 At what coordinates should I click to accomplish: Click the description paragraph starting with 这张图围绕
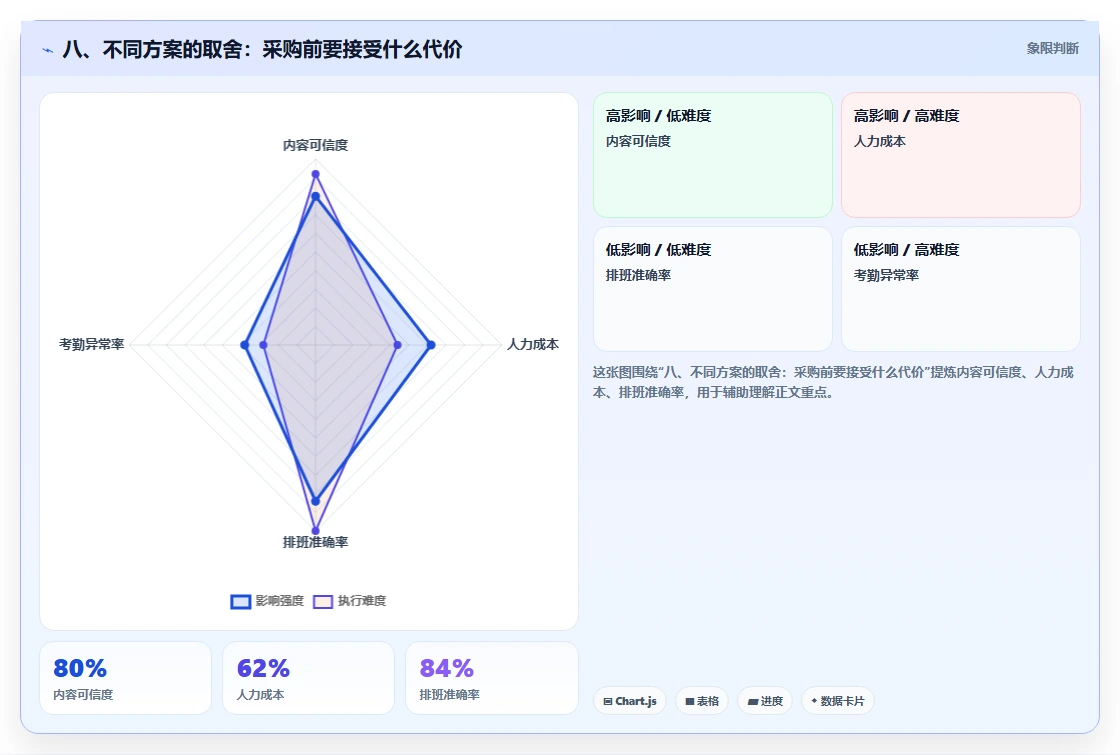[x=833, y=382]
